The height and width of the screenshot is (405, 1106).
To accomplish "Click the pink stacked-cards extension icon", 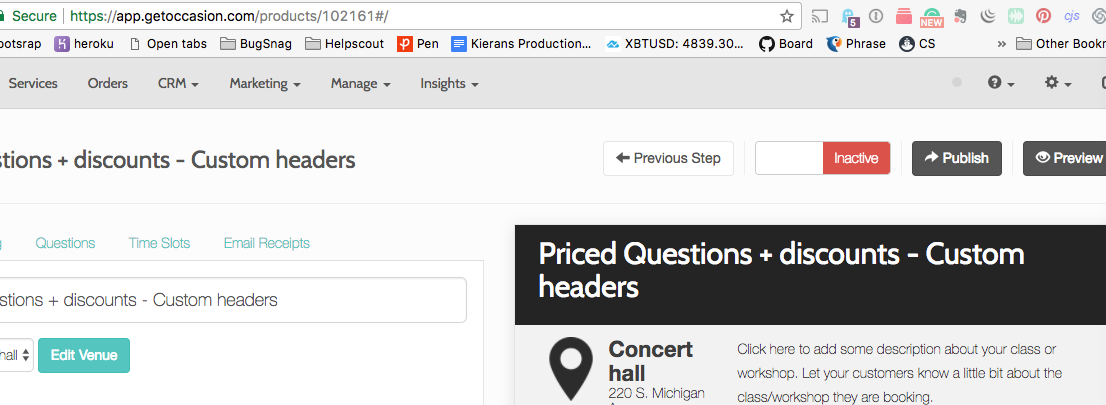I will coord(904,16).
